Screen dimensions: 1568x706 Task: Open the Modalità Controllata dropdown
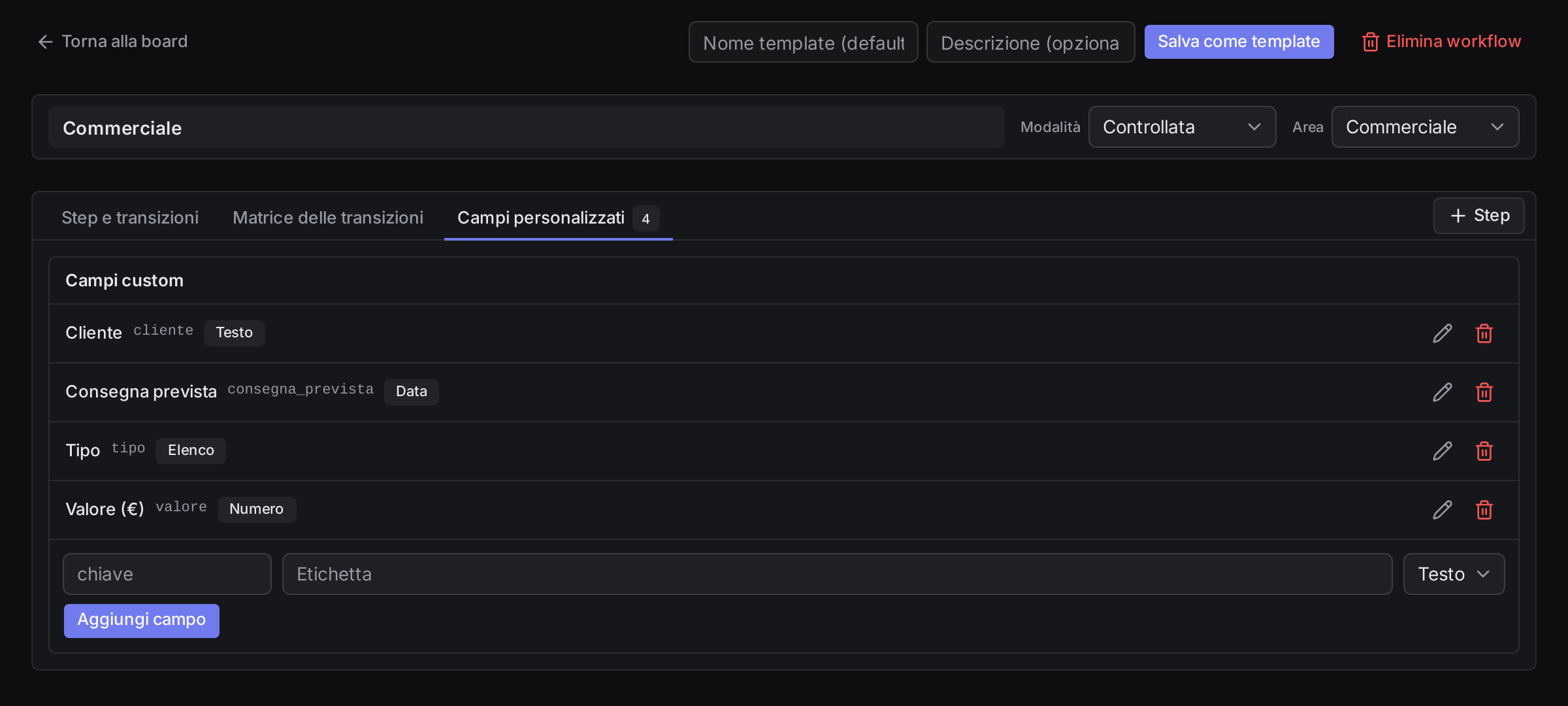coord(1182,127)
